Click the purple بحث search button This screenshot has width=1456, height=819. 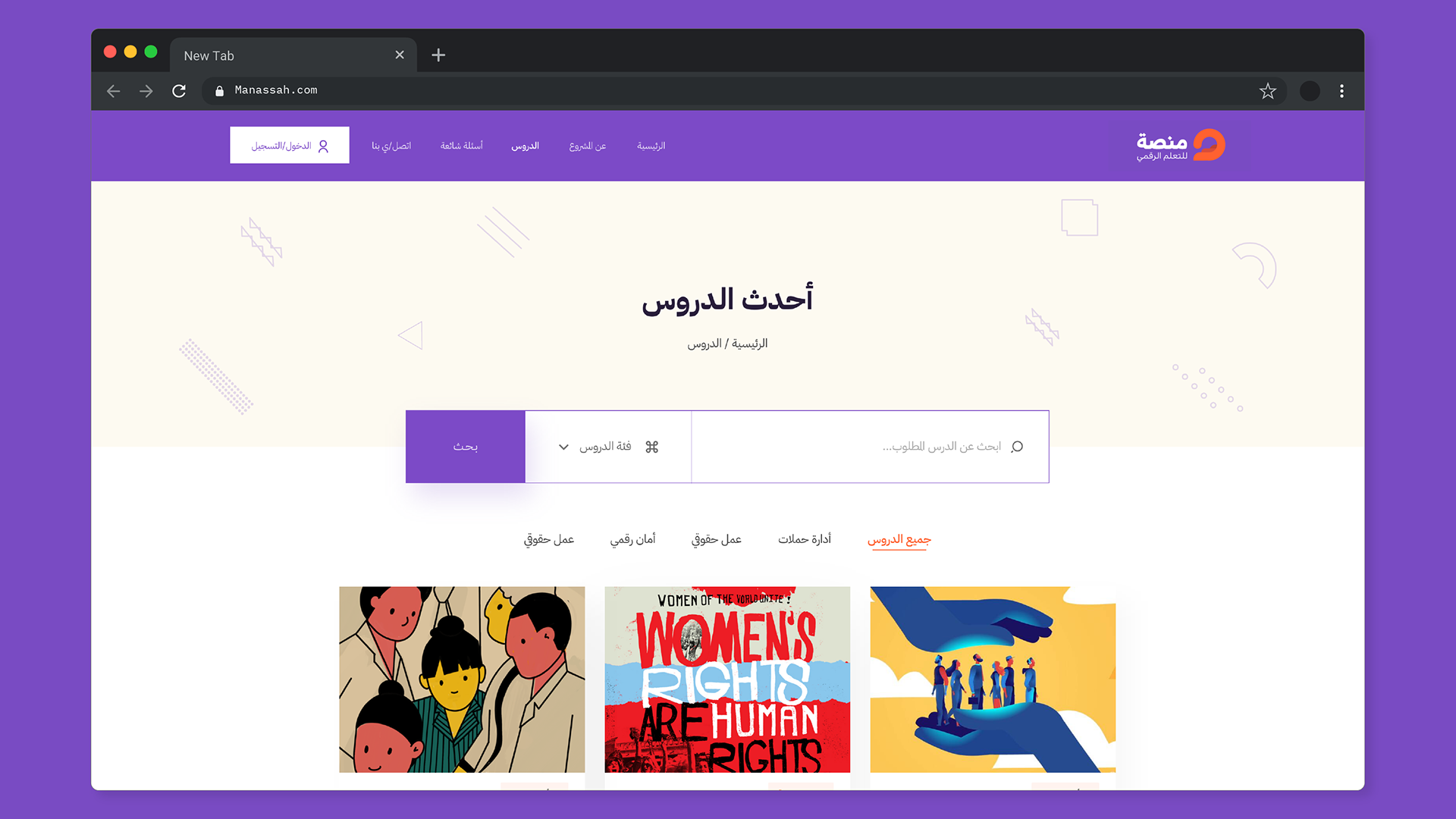(466, 447)
